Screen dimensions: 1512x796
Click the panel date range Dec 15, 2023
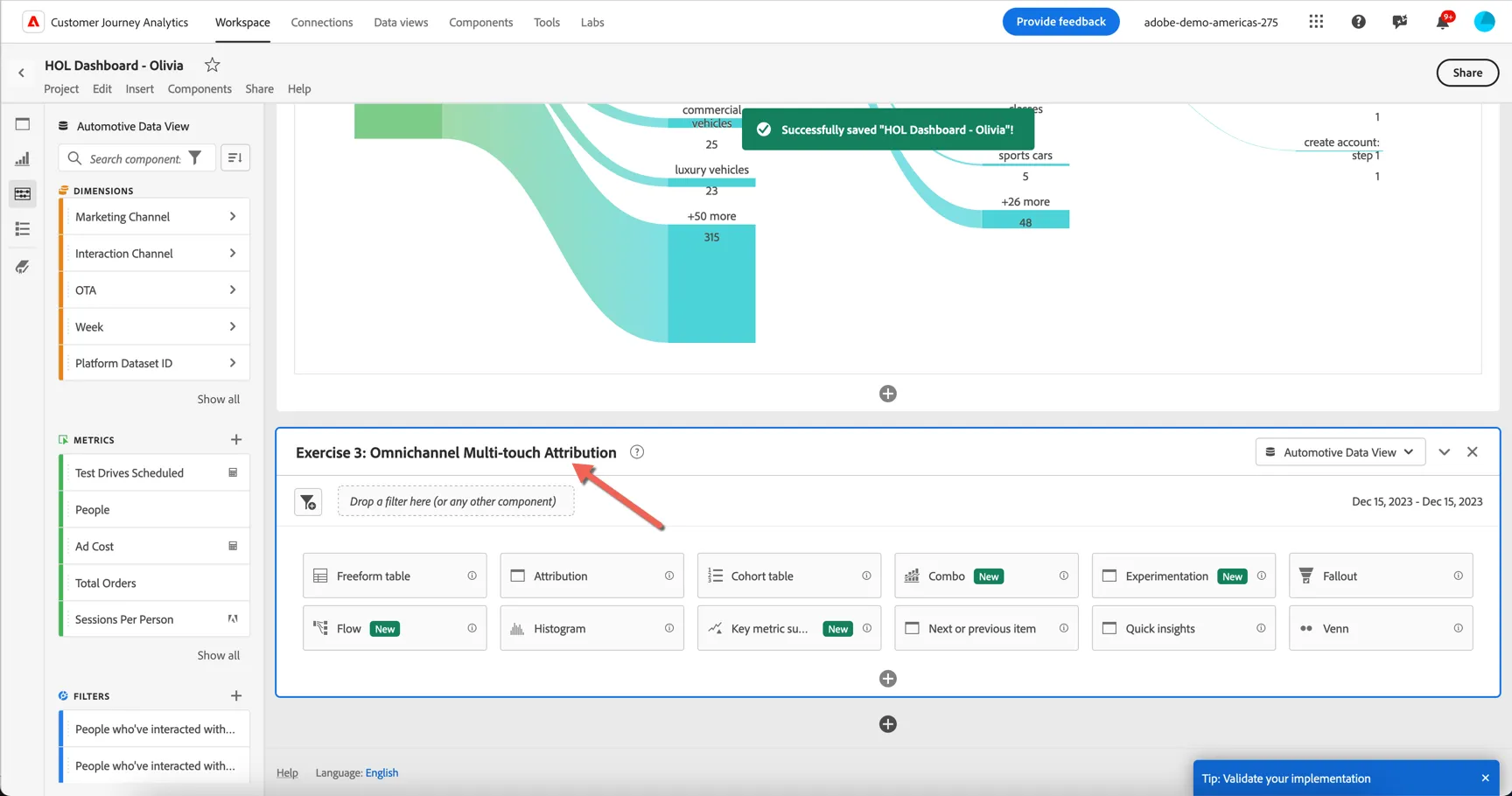(1417, 501)
